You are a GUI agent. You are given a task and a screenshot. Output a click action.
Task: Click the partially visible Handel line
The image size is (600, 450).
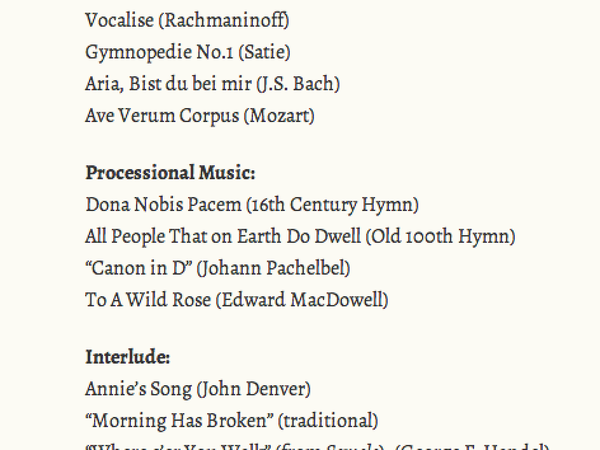tap(318, 447)
